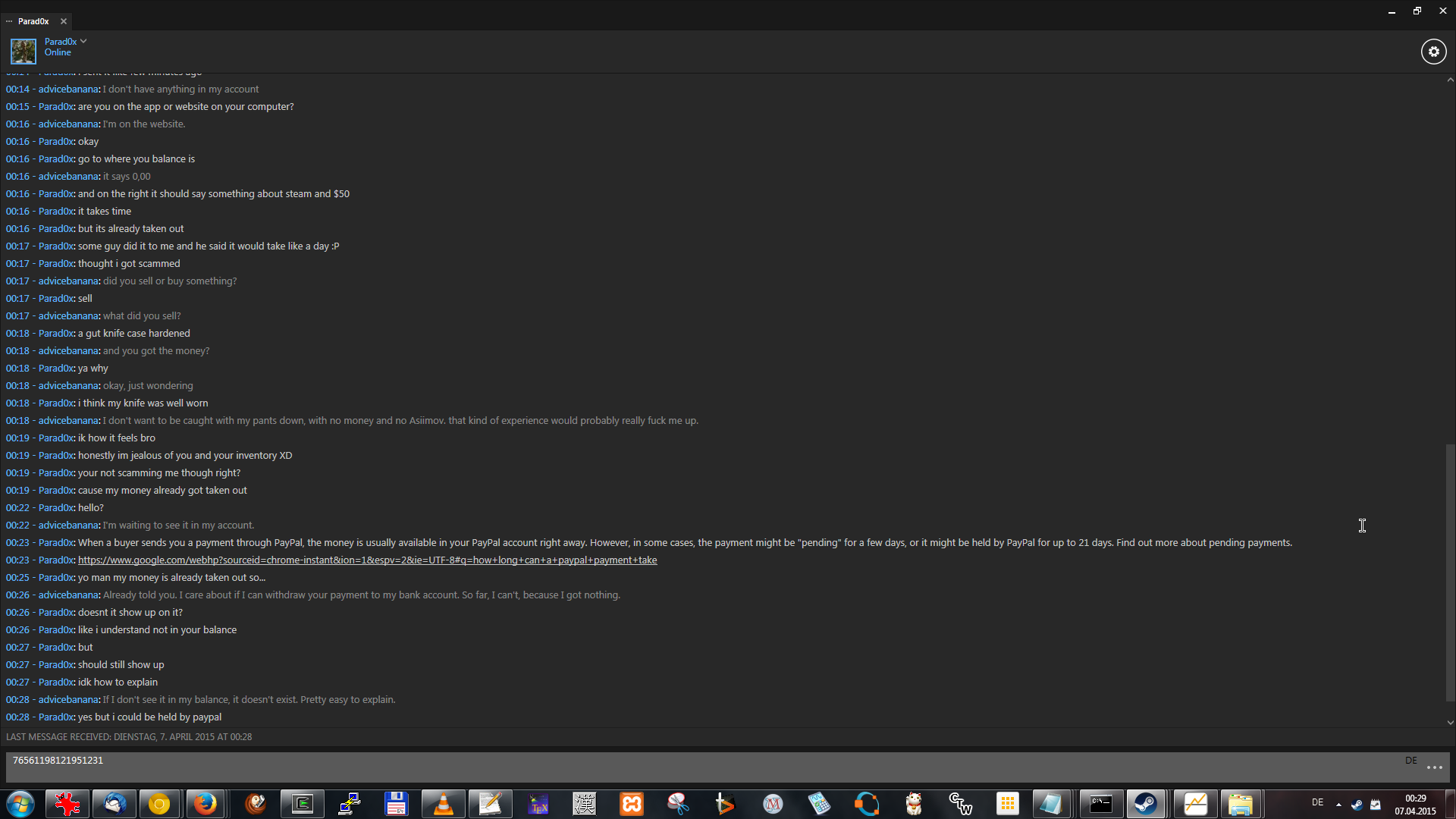Open the floppy disk save icon on the taskbar
Image resolution: width=1456 pixels, height=819 pixels.
click(396, 804)
